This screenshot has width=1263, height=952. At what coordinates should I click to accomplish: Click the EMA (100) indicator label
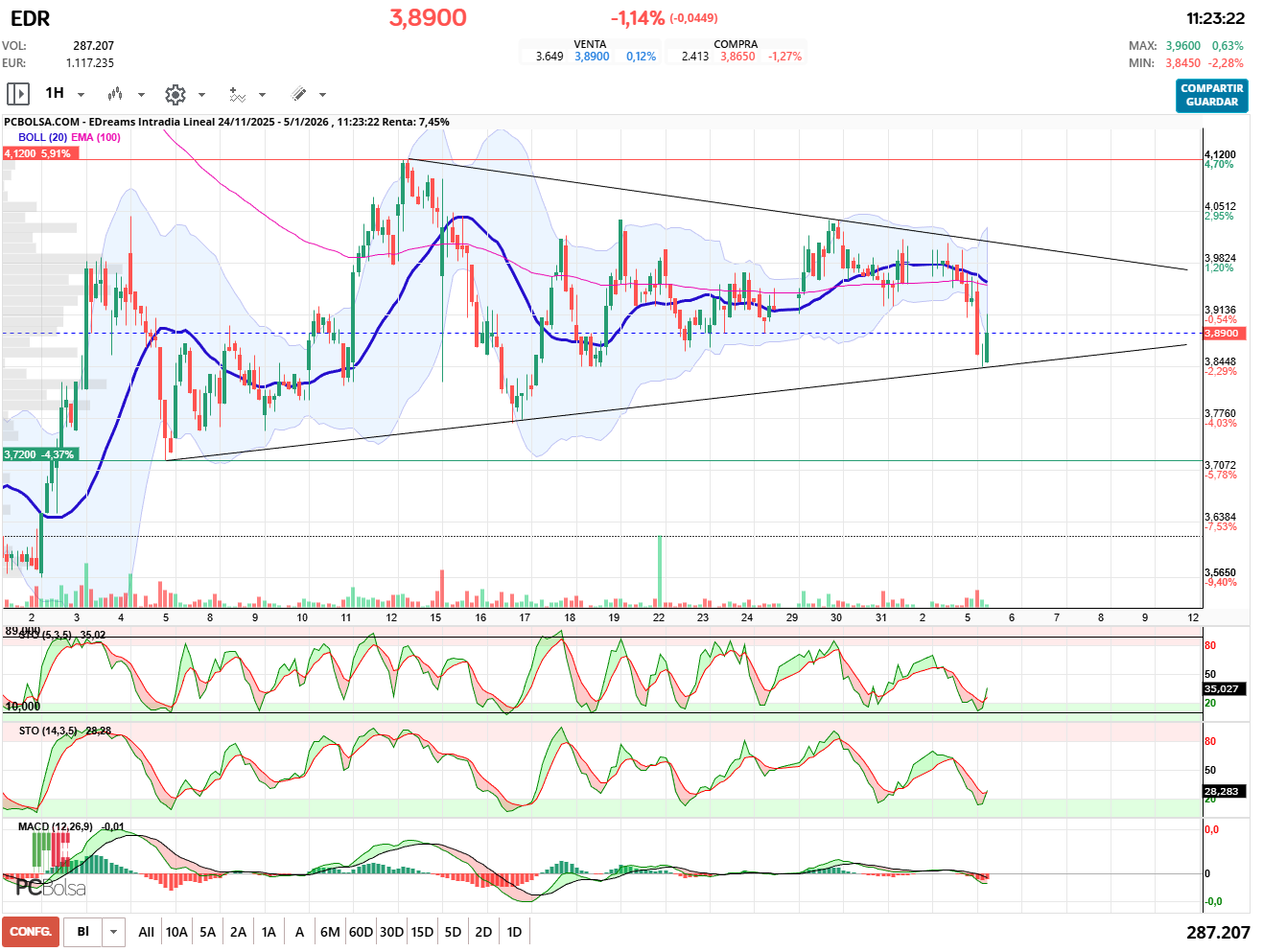coord(96,137)
